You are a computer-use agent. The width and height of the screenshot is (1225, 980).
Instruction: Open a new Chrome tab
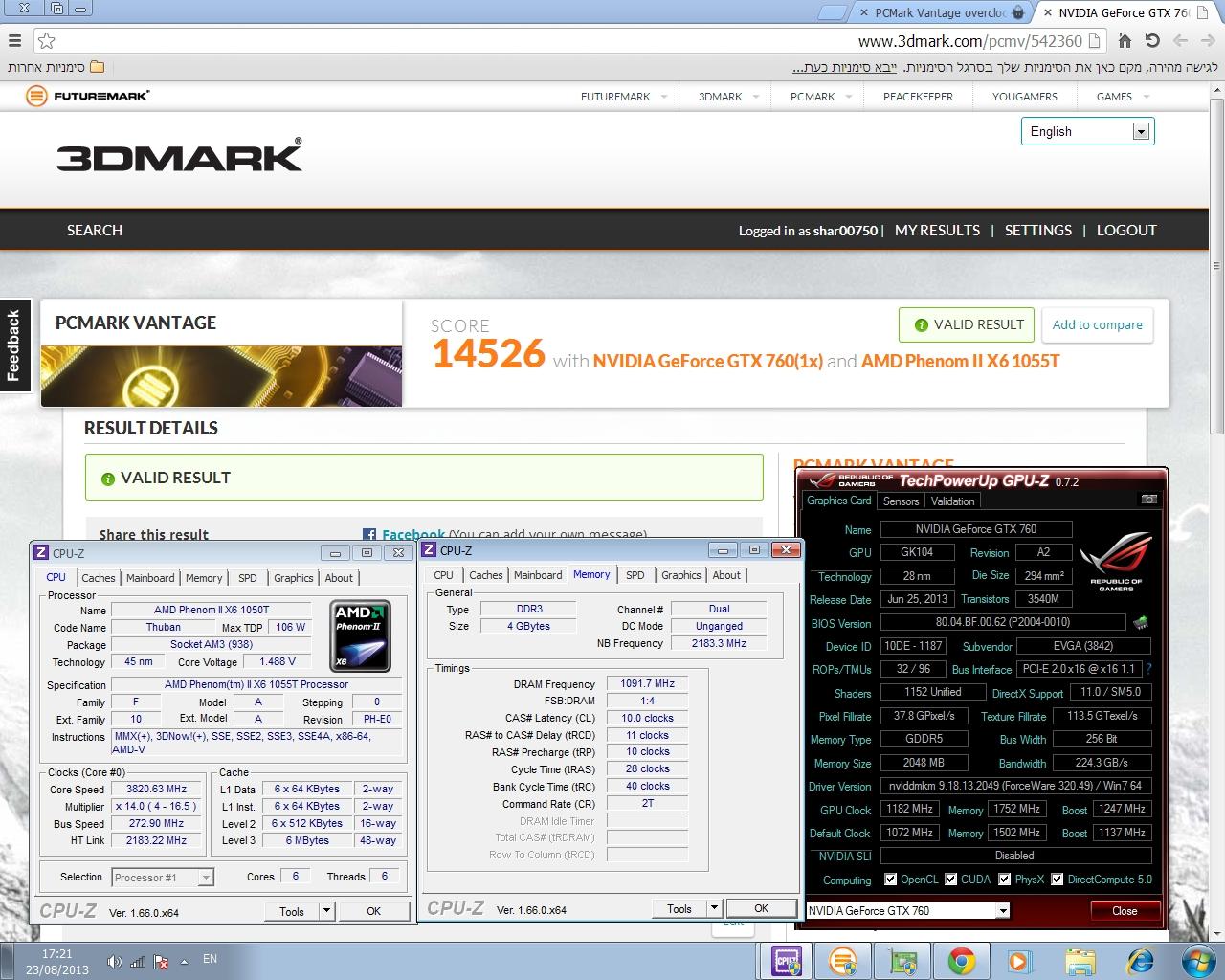pos(834,12)
